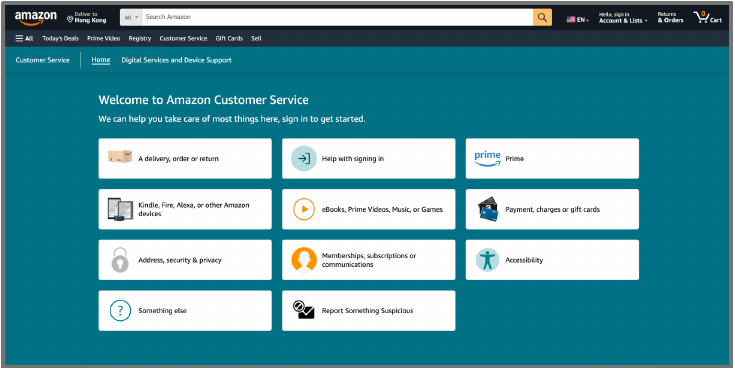Click the orange search magnifier button
The height and width of the screenshot is (368, 735).
click(542, 17)
